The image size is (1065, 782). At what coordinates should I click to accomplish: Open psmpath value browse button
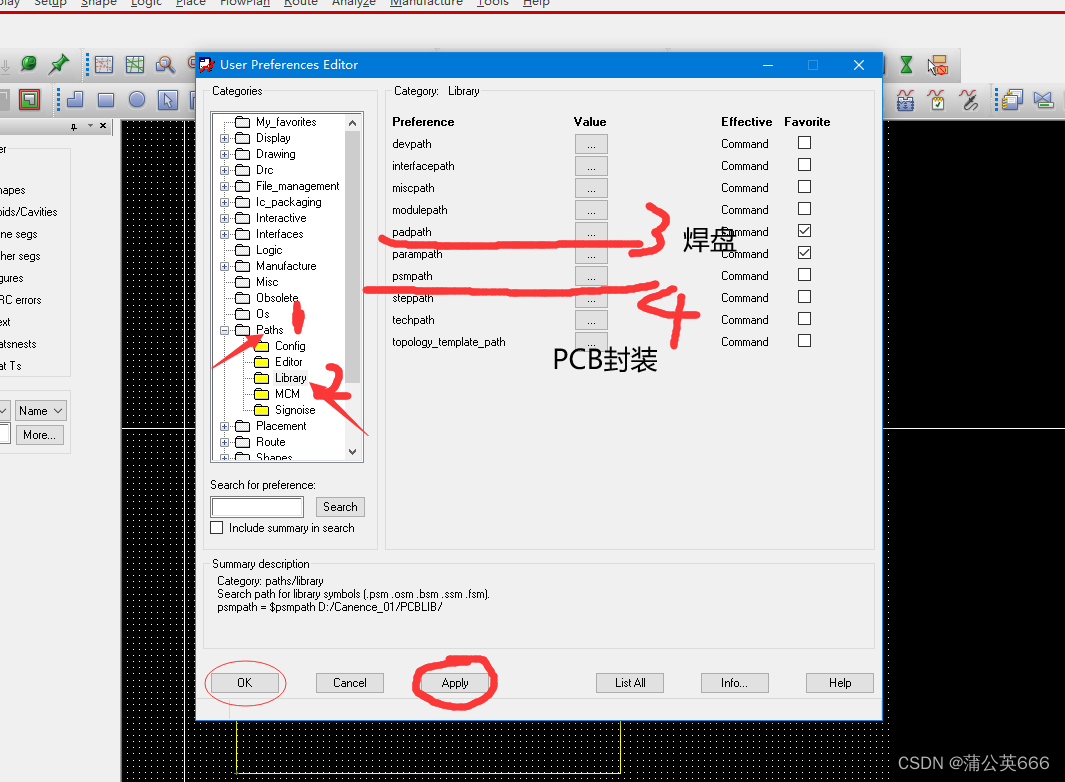[591, 276]
